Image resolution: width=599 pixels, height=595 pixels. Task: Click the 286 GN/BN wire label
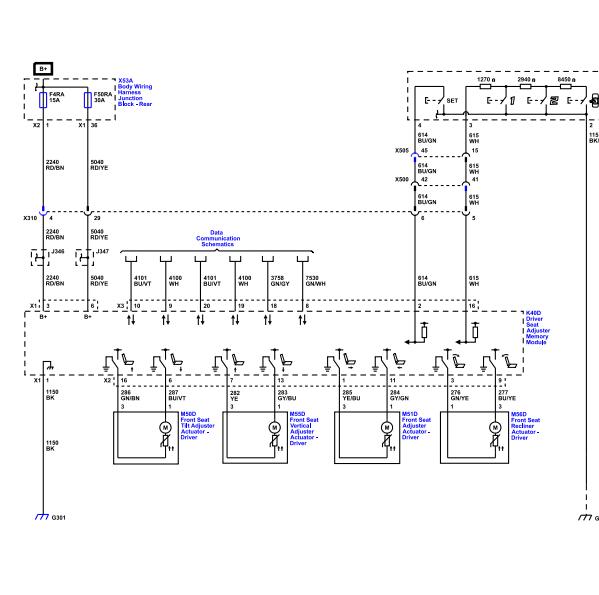pos(130,395)
